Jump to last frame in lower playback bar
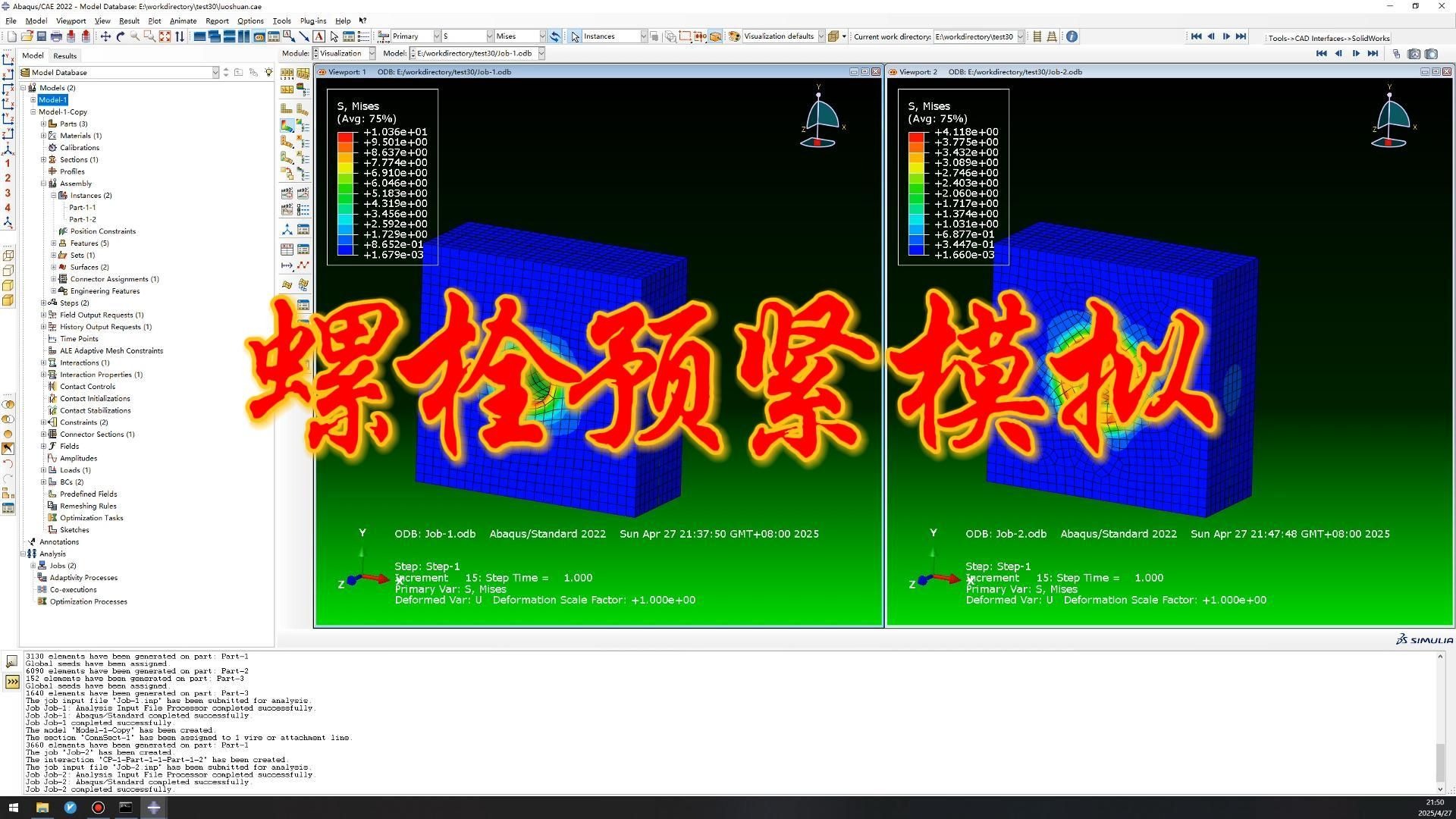The height and width of the screenshot is (819, 1456). 1373,54
